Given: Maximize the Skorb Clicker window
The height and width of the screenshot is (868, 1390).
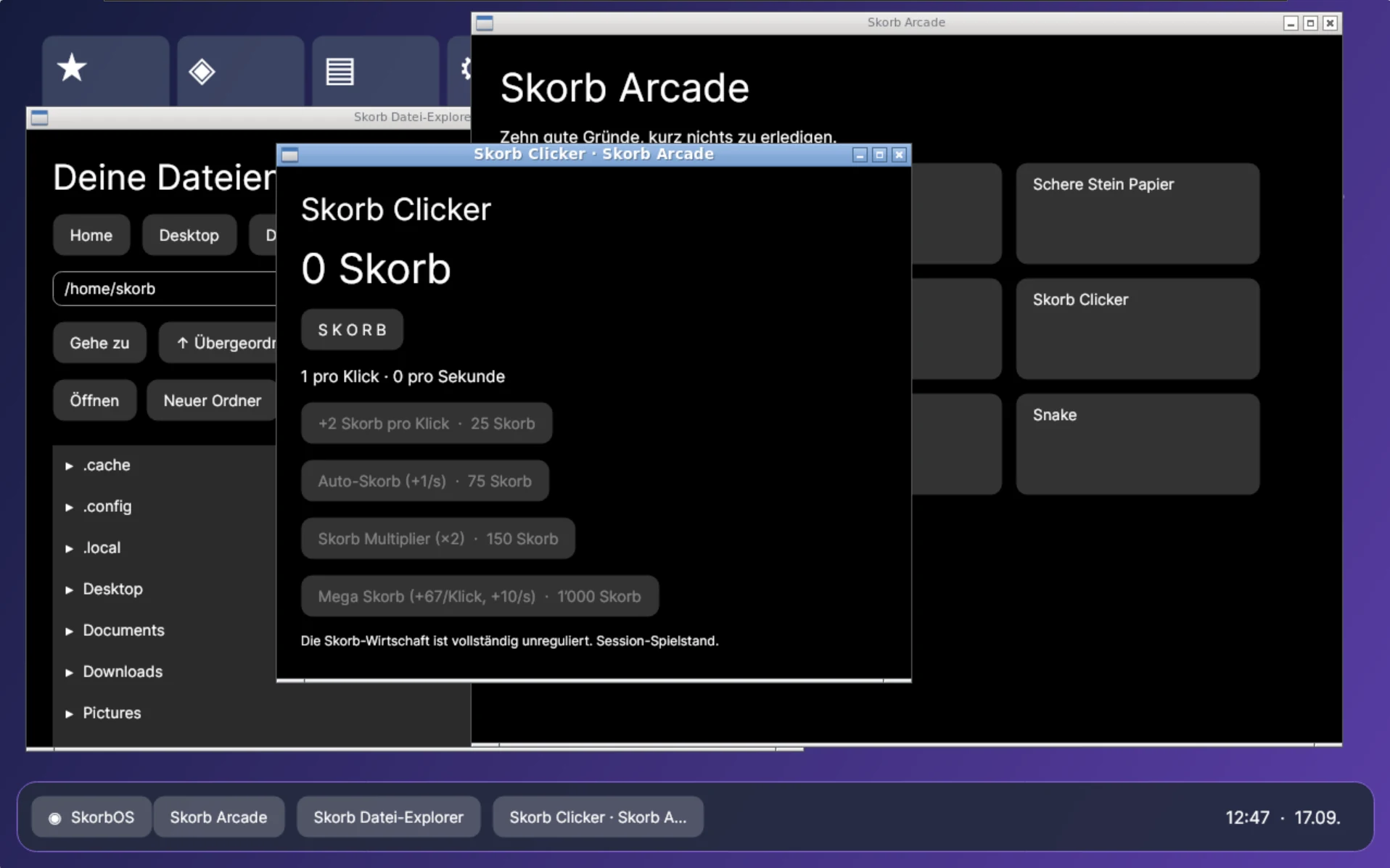Looking at the screenshot, I should (x=879, y=154).
